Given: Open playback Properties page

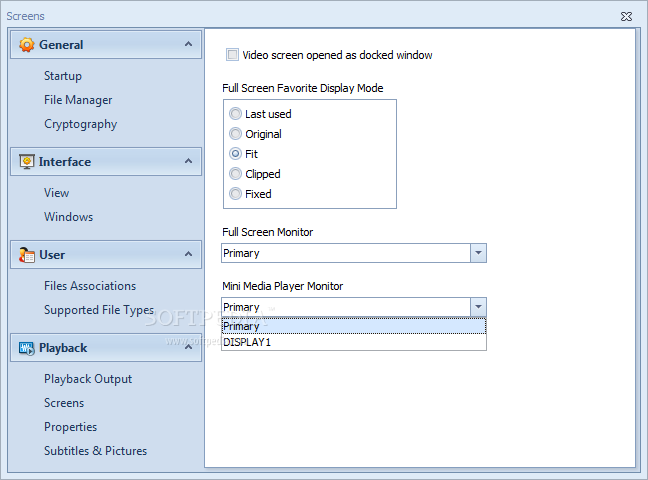Looking at the screenshot, I should (x=71, y=427).
